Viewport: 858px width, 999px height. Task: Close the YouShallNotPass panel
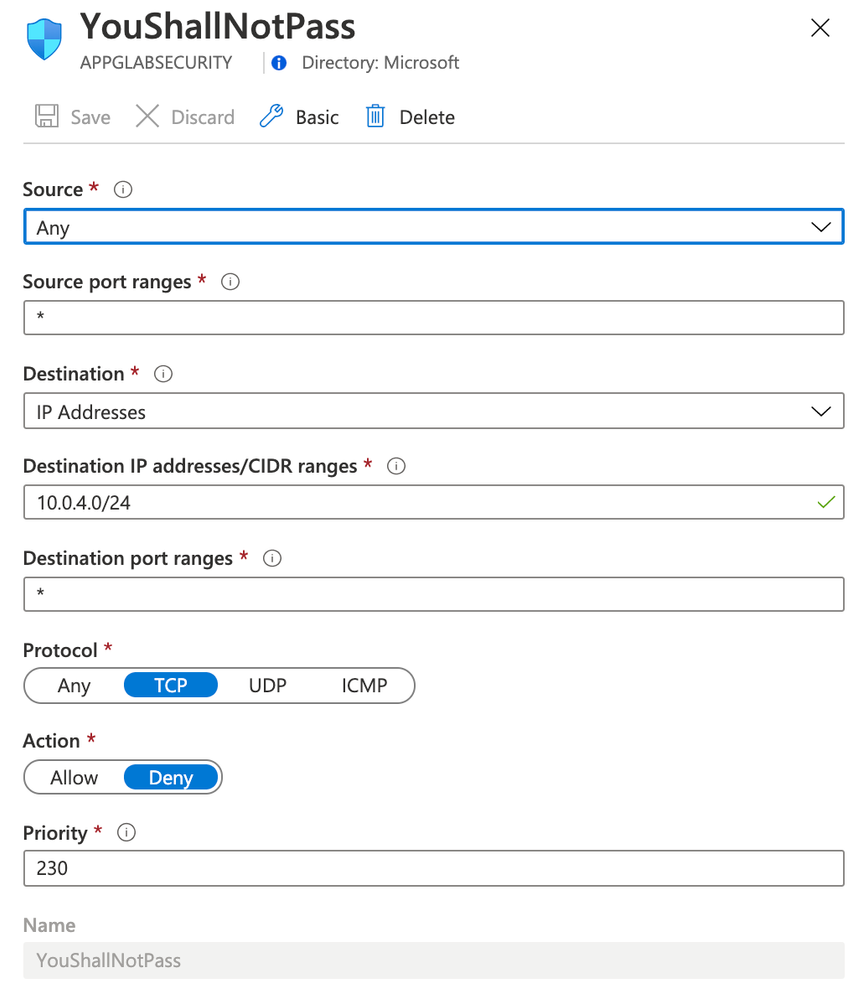[x=820, y=28]
